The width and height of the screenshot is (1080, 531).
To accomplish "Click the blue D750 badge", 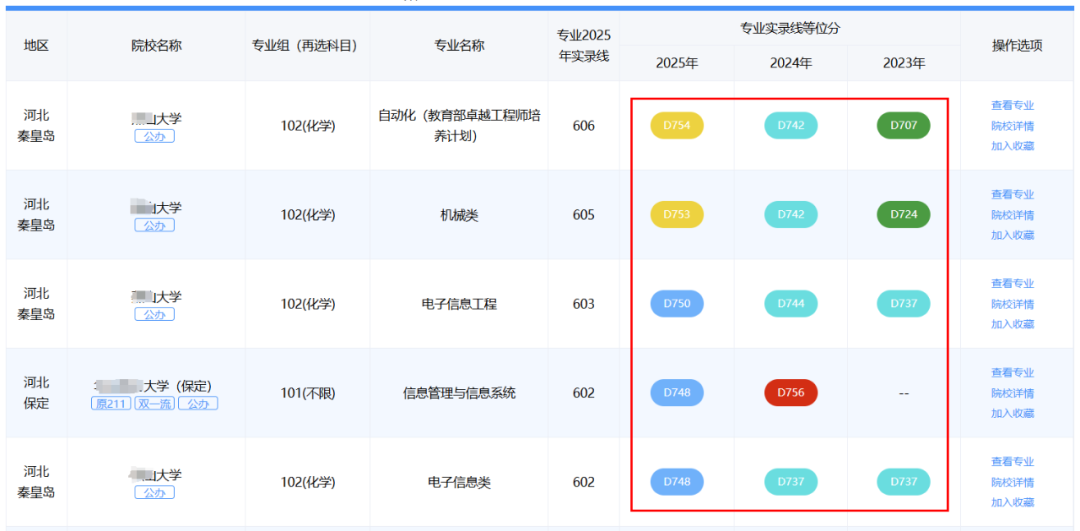I will click(x=677, y=304).
